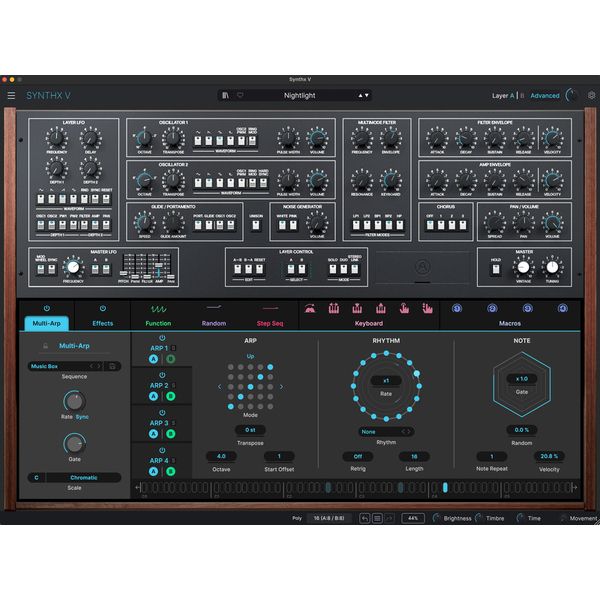
Task: Open the preset browser library icon
Action: (x=225, y=95)
